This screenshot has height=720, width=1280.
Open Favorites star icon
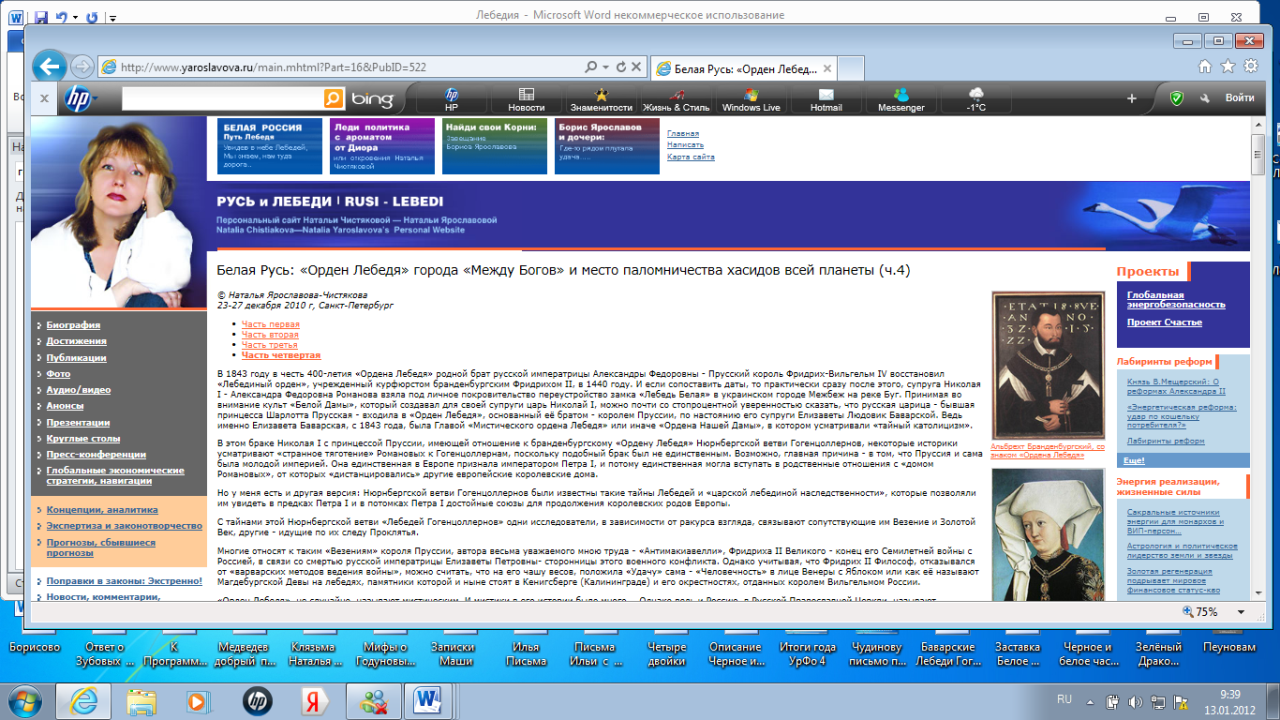[x=1228, y=66]
